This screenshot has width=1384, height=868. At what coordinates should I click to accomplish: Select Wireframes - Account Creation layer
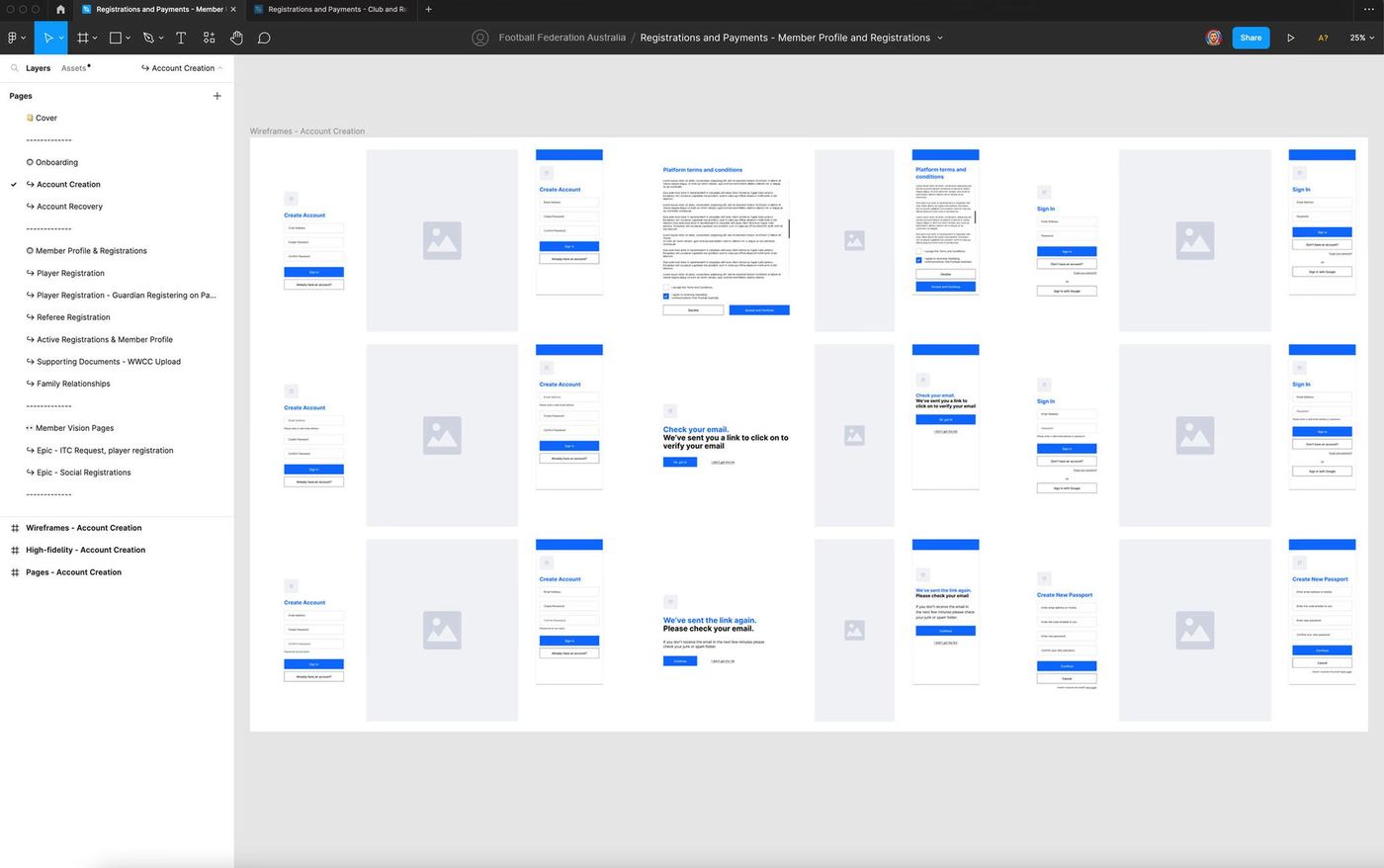pos(83,528)
